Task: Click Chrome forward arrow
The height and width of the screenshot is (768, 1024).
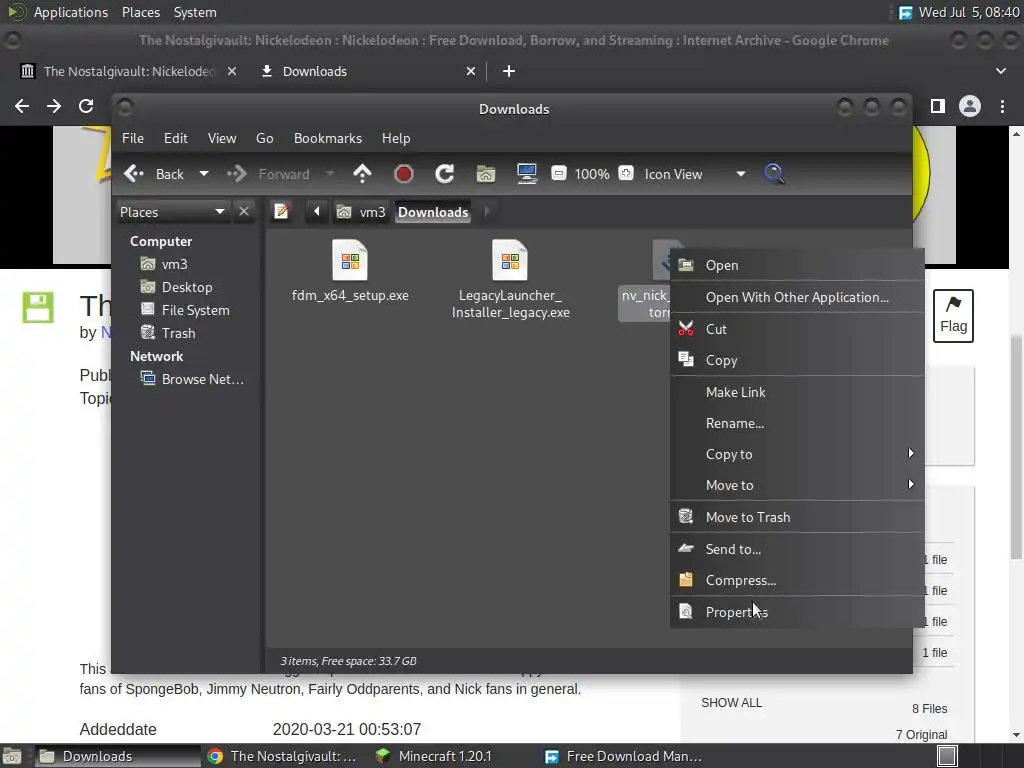Action: [x=54, y=106]
